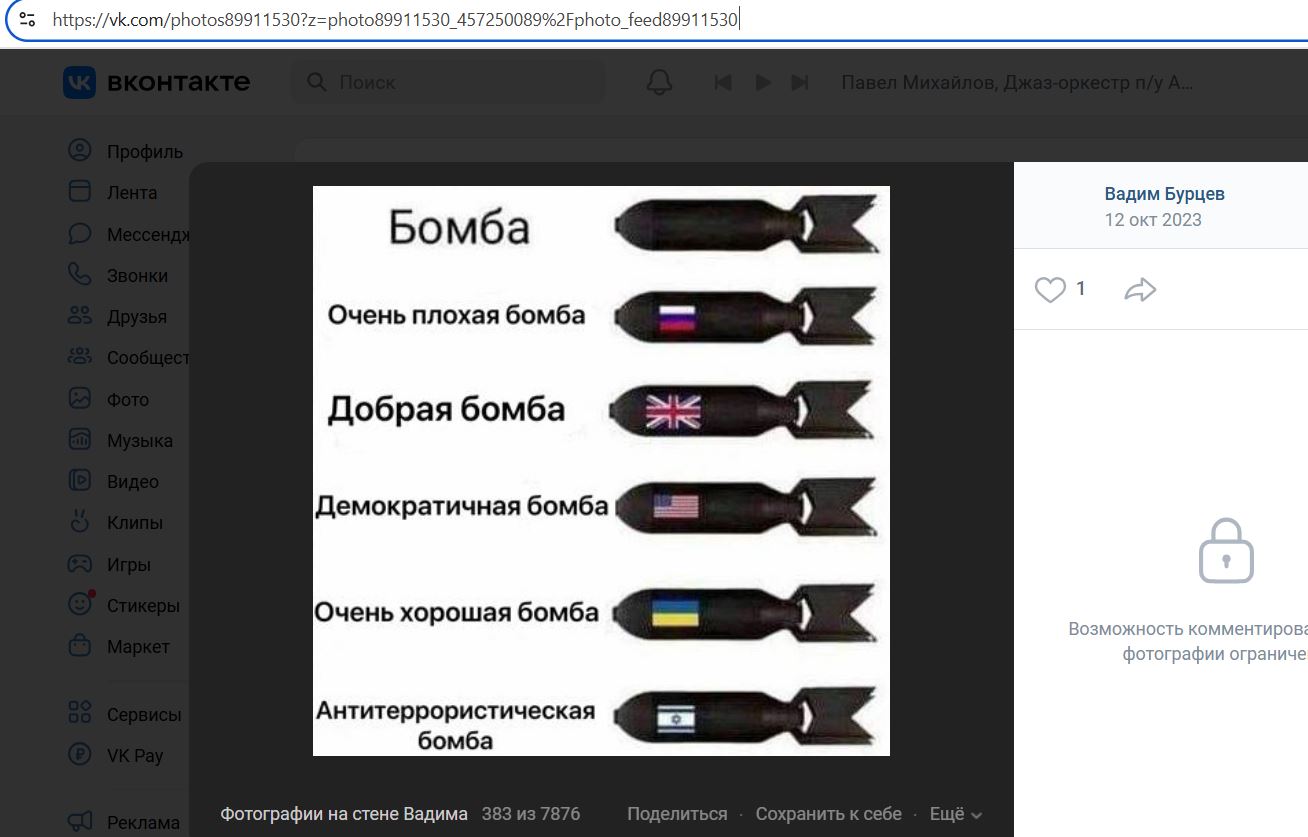Click the comments restricted lock icon
Screen dimensions: 1308x837
[1226, 551]
